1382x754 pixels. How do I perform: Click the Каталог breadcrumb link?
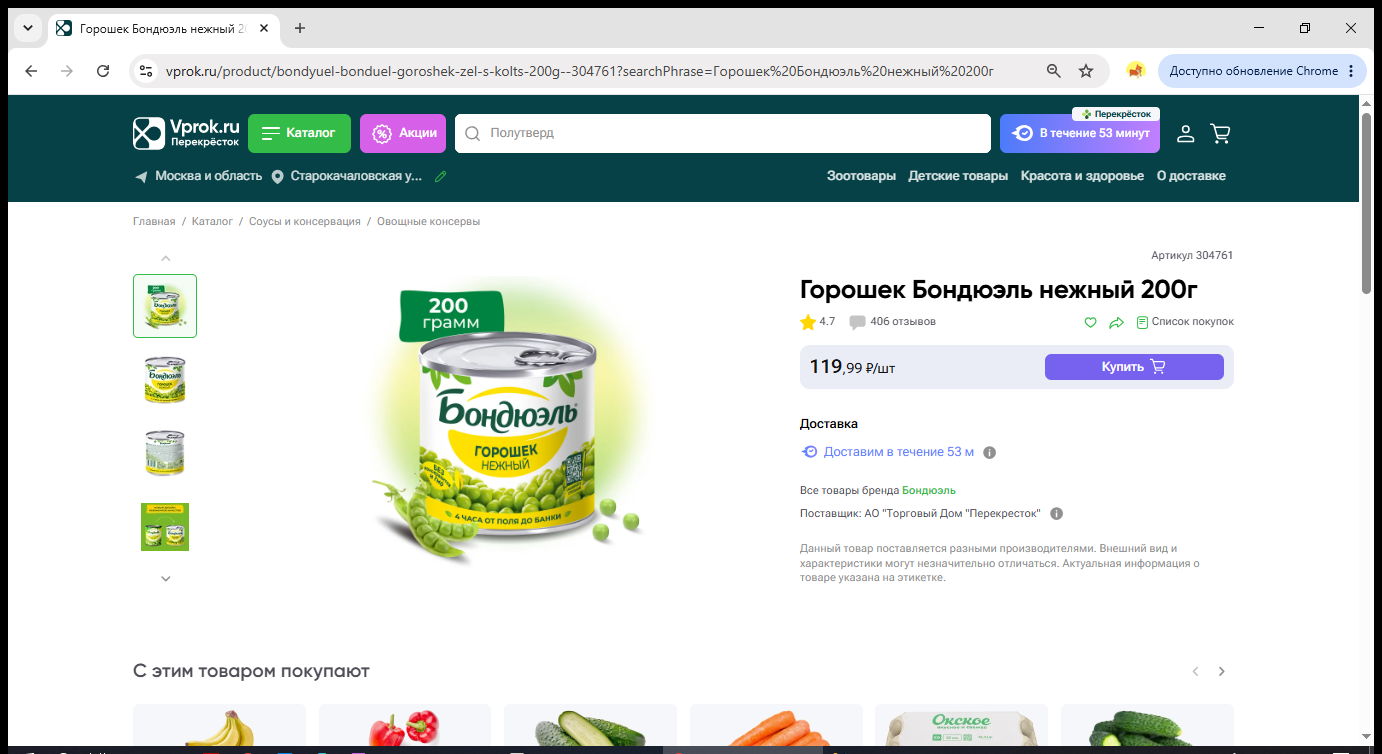[212, 221]
